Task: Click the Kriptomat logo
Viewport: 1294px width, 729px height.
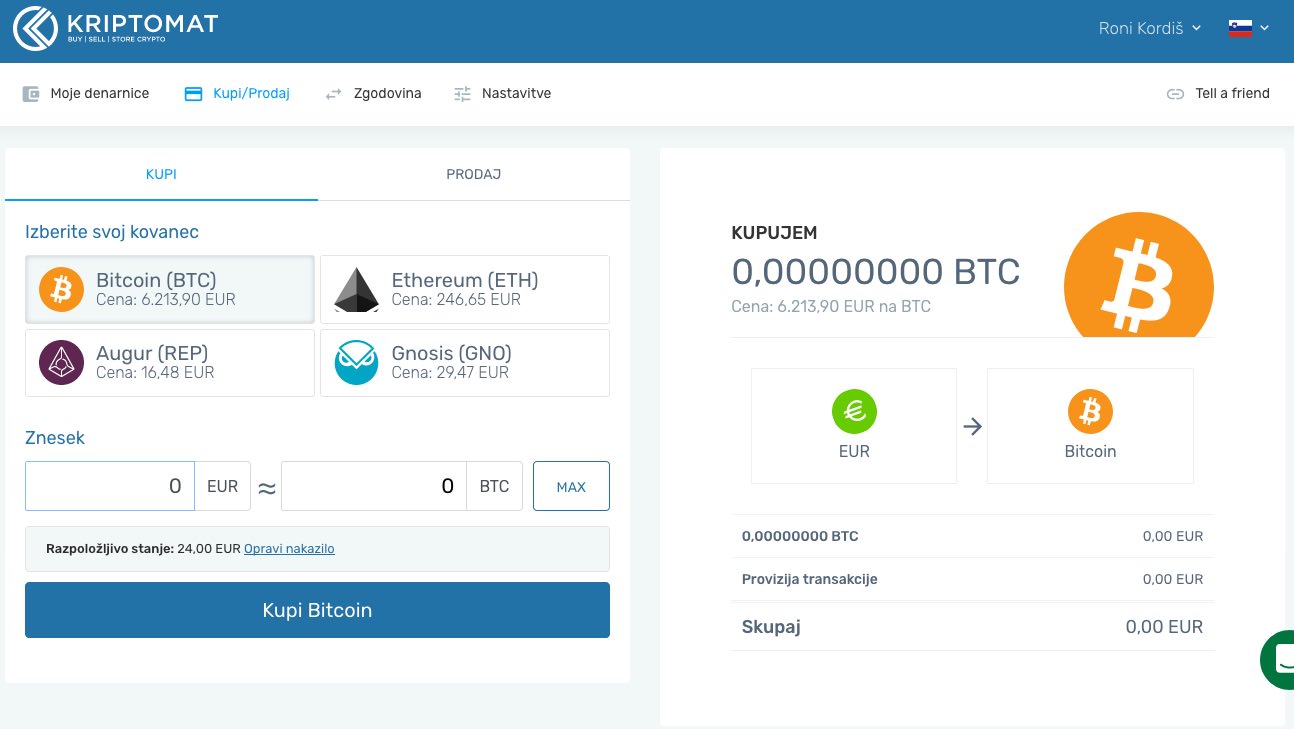Action: pyautogui.click(x=115, y=28)
